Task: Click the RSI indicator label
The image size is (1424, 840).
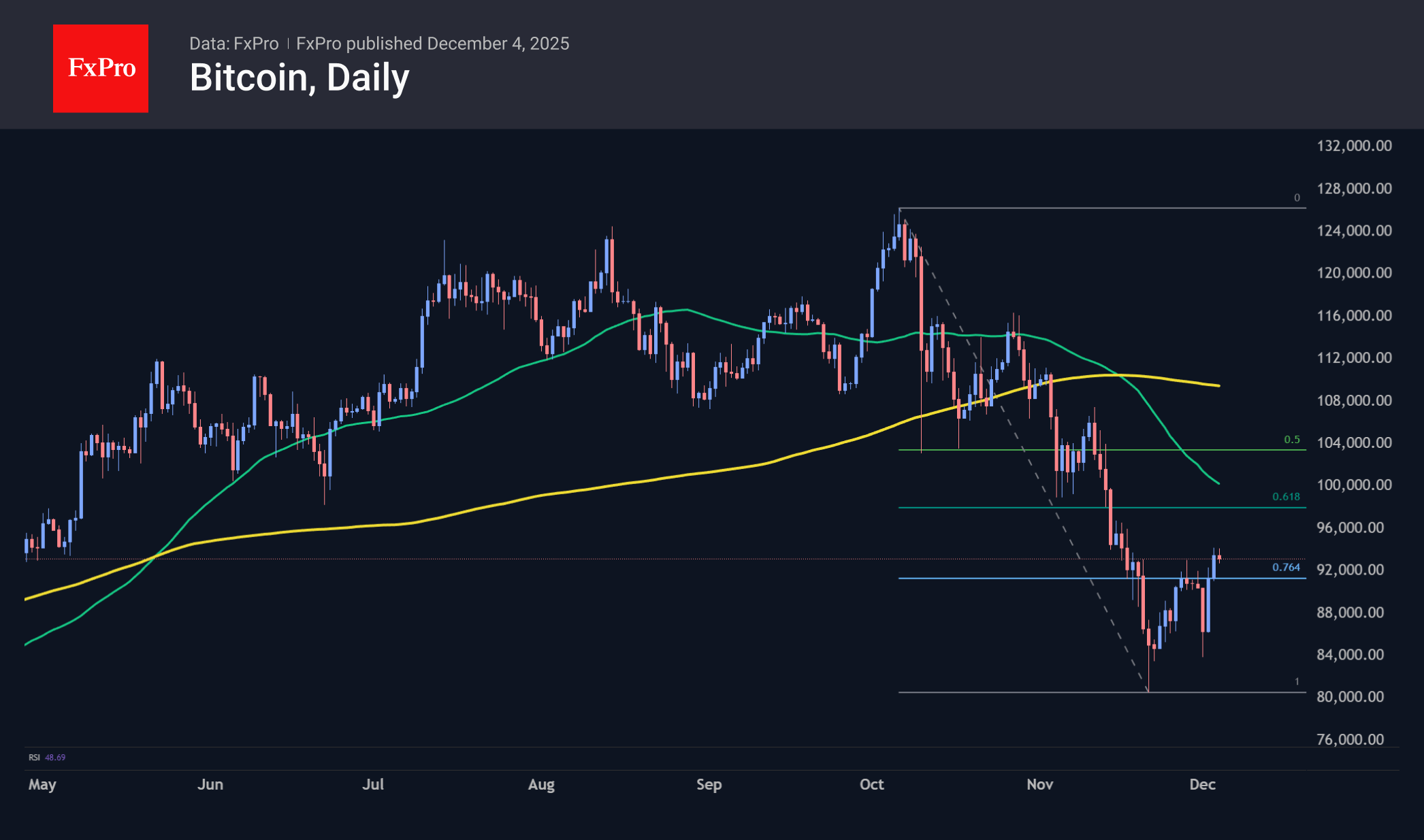Action: coord(34,757)
